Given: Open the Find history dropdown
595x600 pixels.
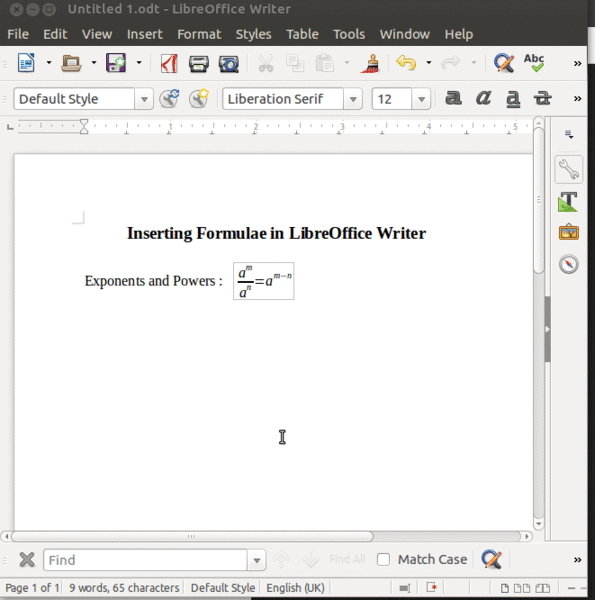Looking at the screenshot, I should [256, 560].
